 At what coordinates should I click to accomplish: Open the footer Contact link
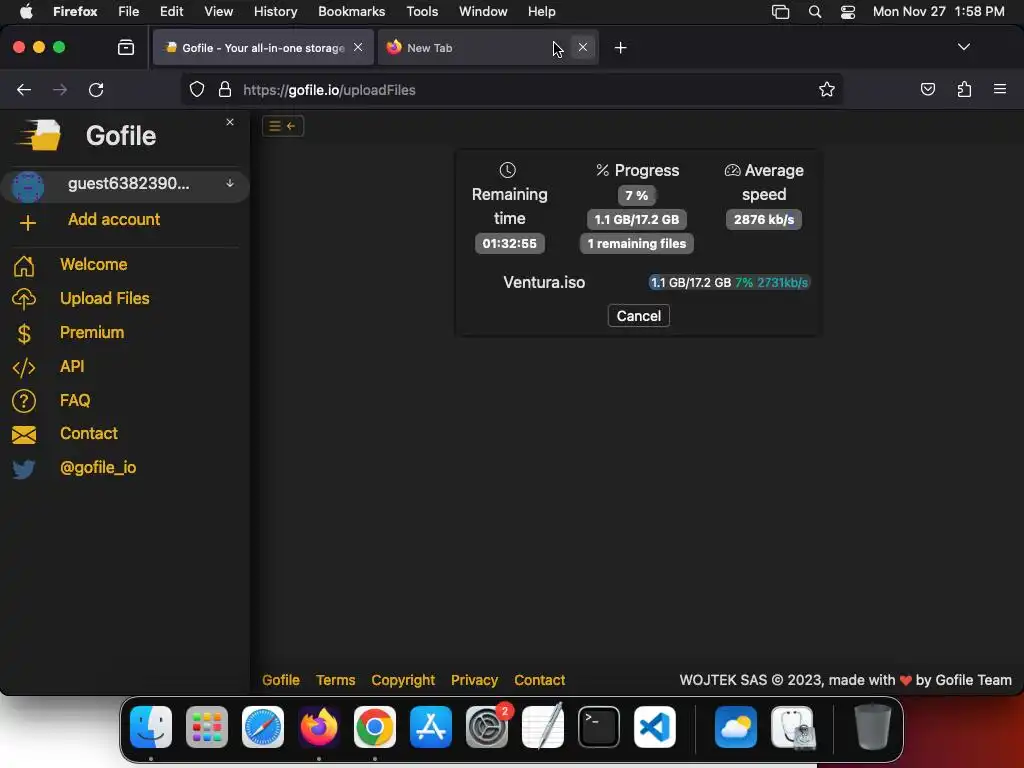[539, 680]
